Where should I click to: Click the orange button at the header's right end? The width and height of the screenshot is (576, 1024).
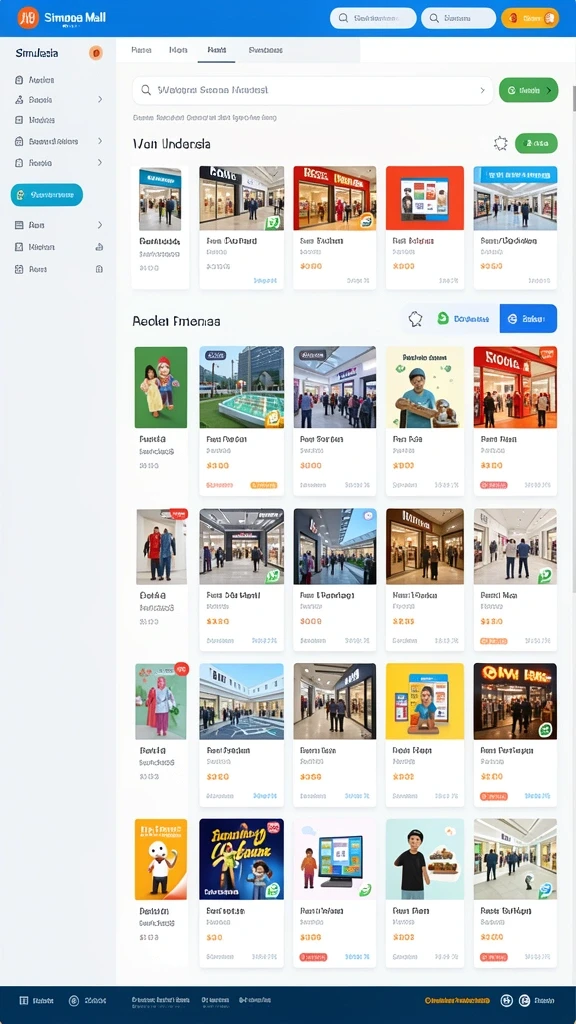[530, 18]
